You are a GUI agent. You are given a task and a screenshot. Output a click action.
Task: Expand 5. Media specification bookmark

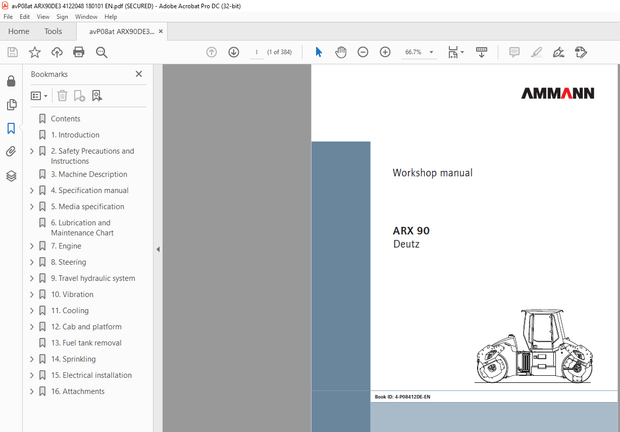pyautogui.click(x=32, y=207)
